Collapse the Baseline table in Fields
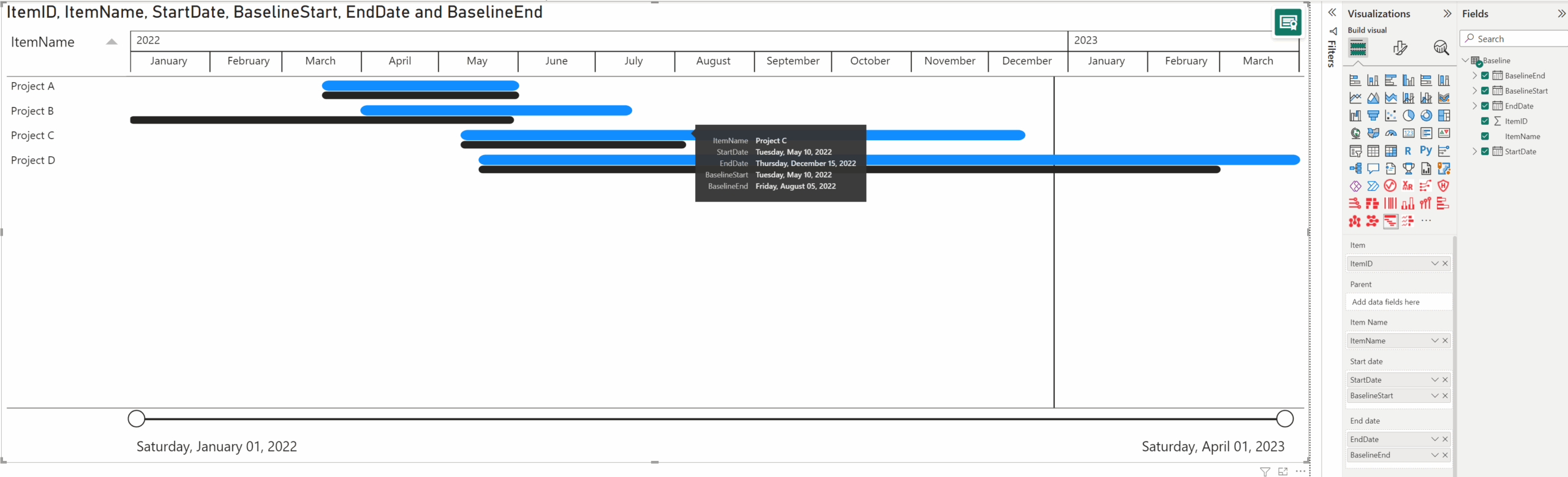1568x477 pixels. click(x=1466, y=61)
